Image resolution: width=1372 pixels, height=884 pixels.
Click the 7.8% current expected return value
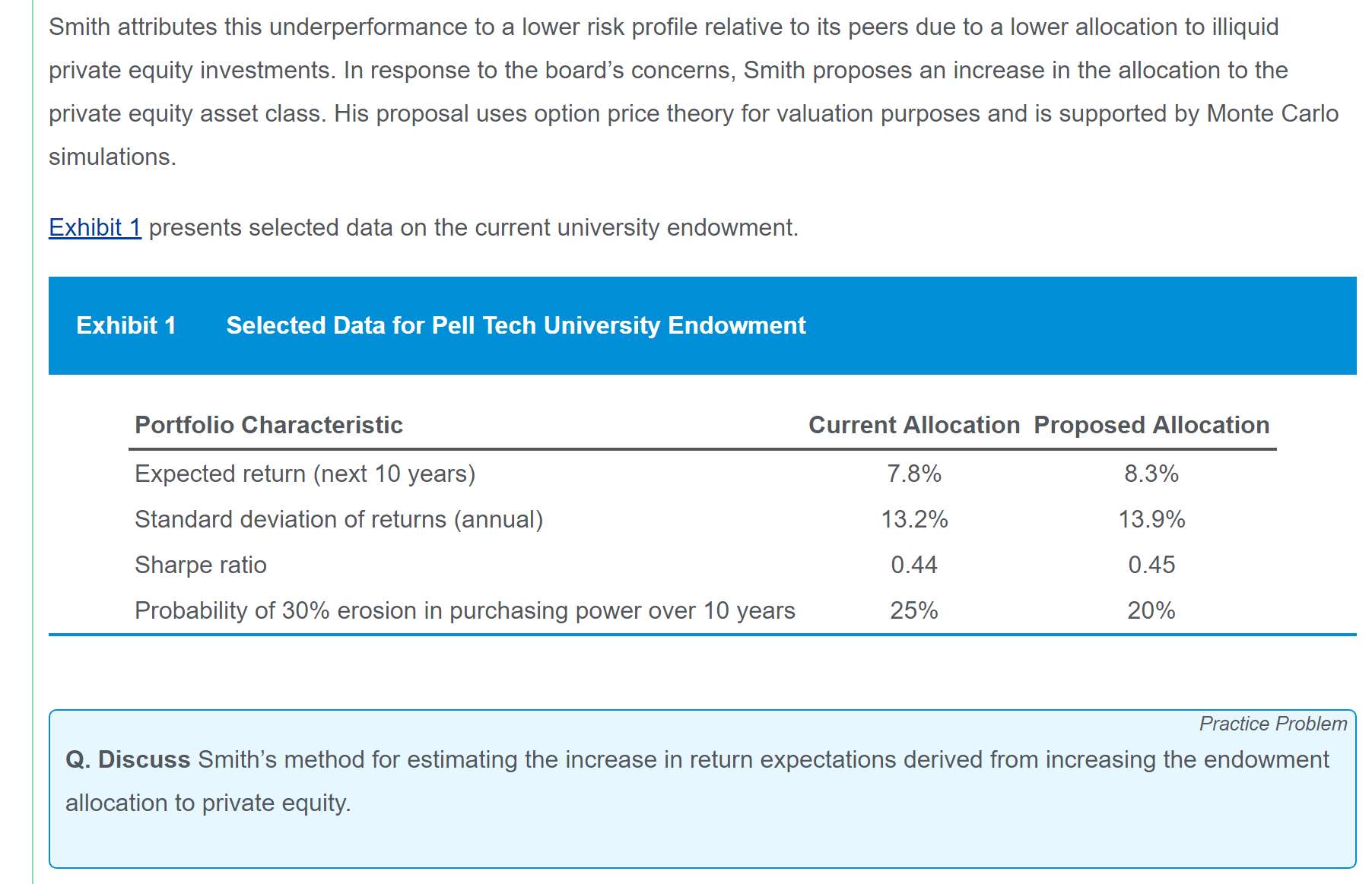click(x=914, y=474)
